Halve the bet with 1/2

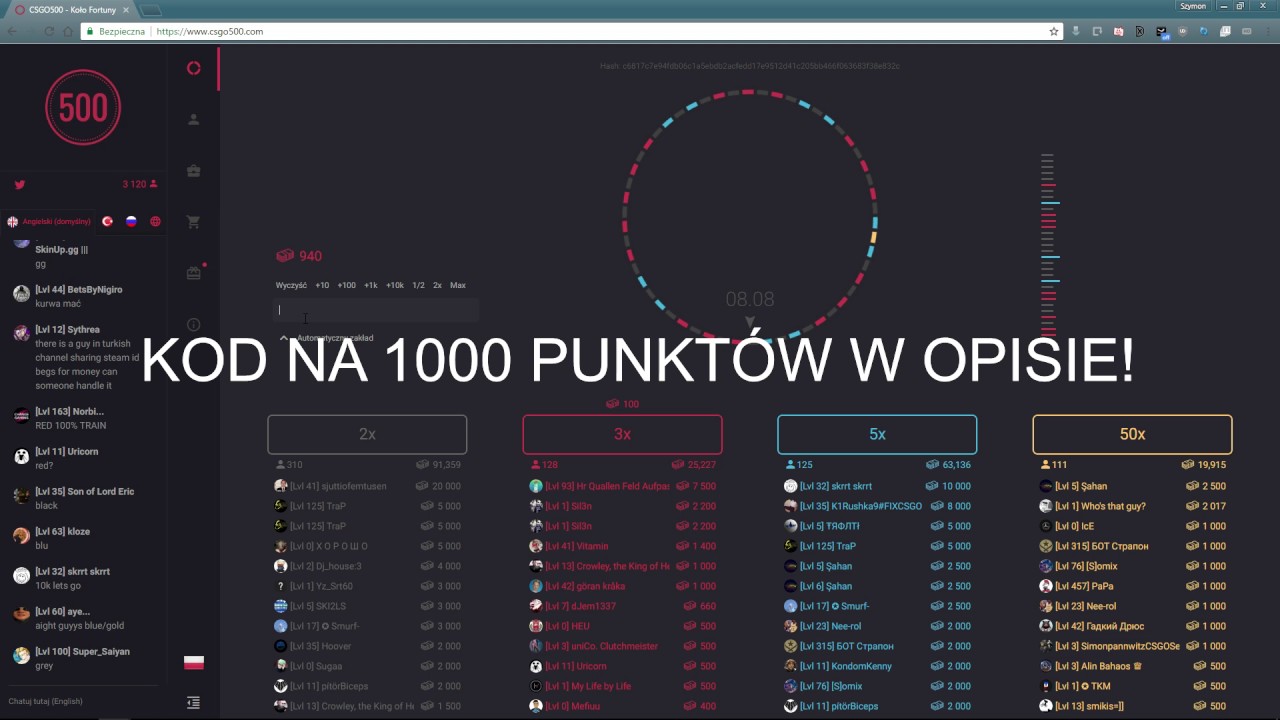coord(418,285)
